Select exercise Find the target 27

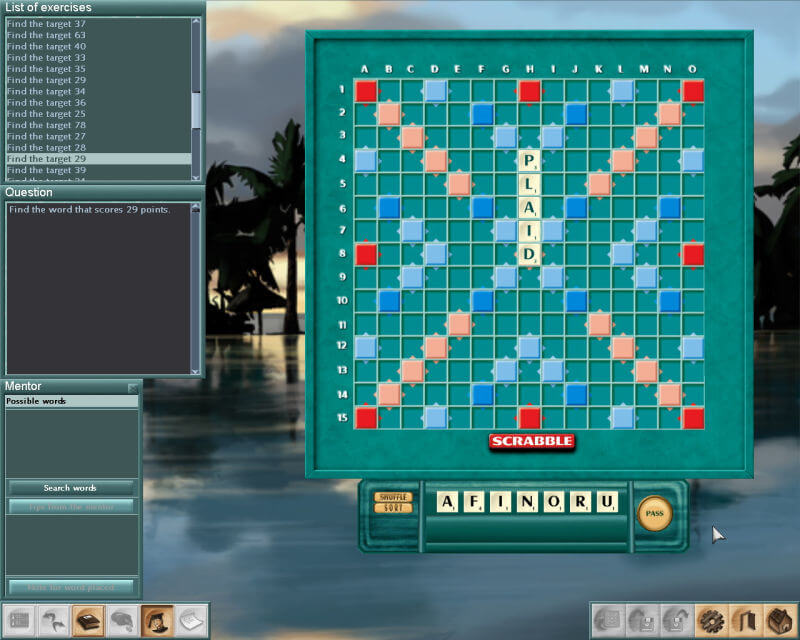(x=98, y=136)
